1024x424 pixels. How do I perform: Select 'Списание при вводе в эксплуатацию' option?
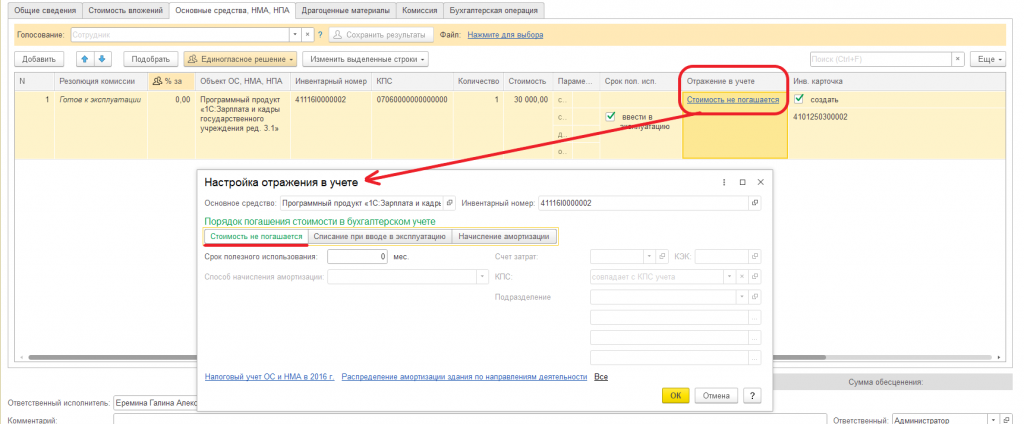click(x=379, y=236)
